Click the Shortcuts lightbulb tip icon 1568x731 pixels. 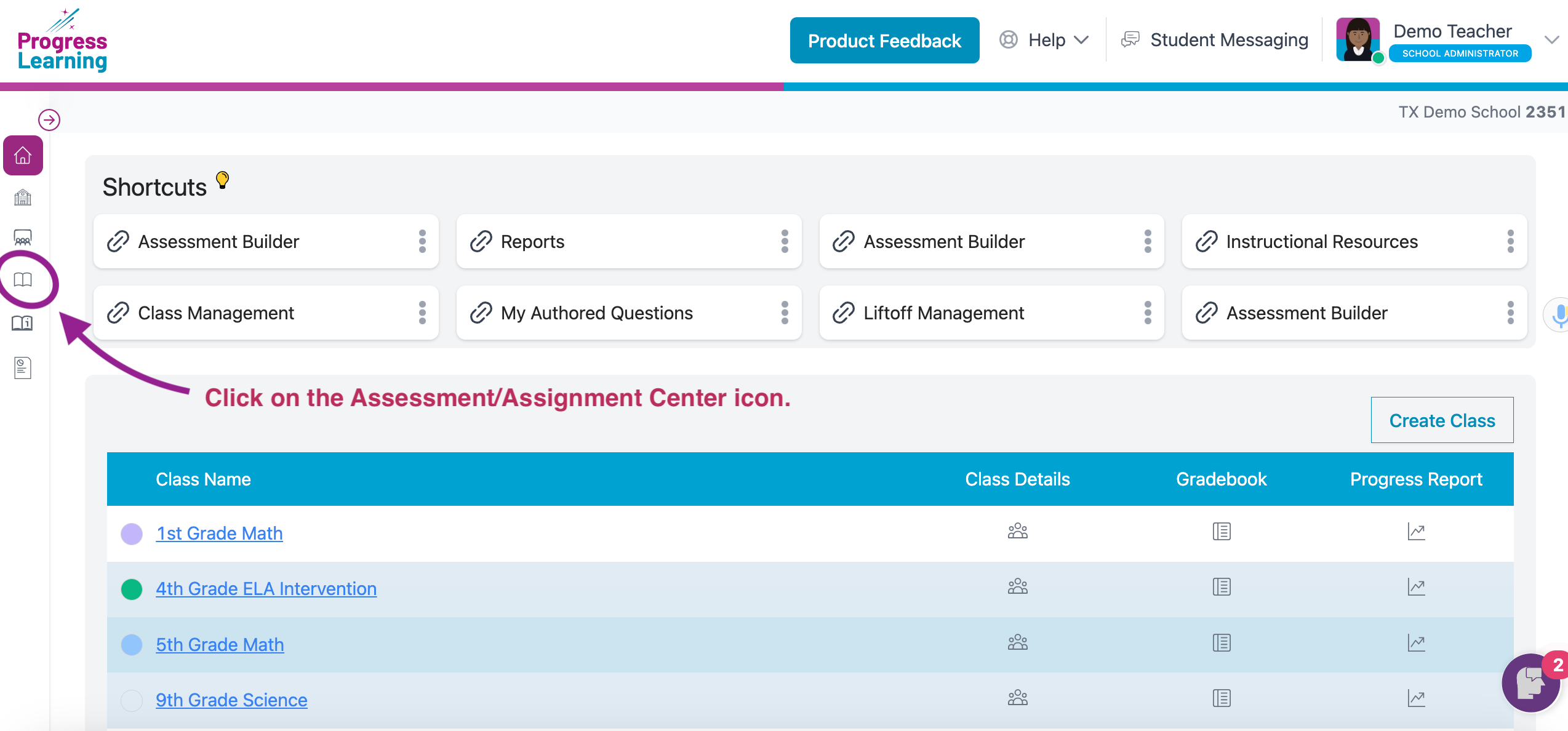[222, 180]
